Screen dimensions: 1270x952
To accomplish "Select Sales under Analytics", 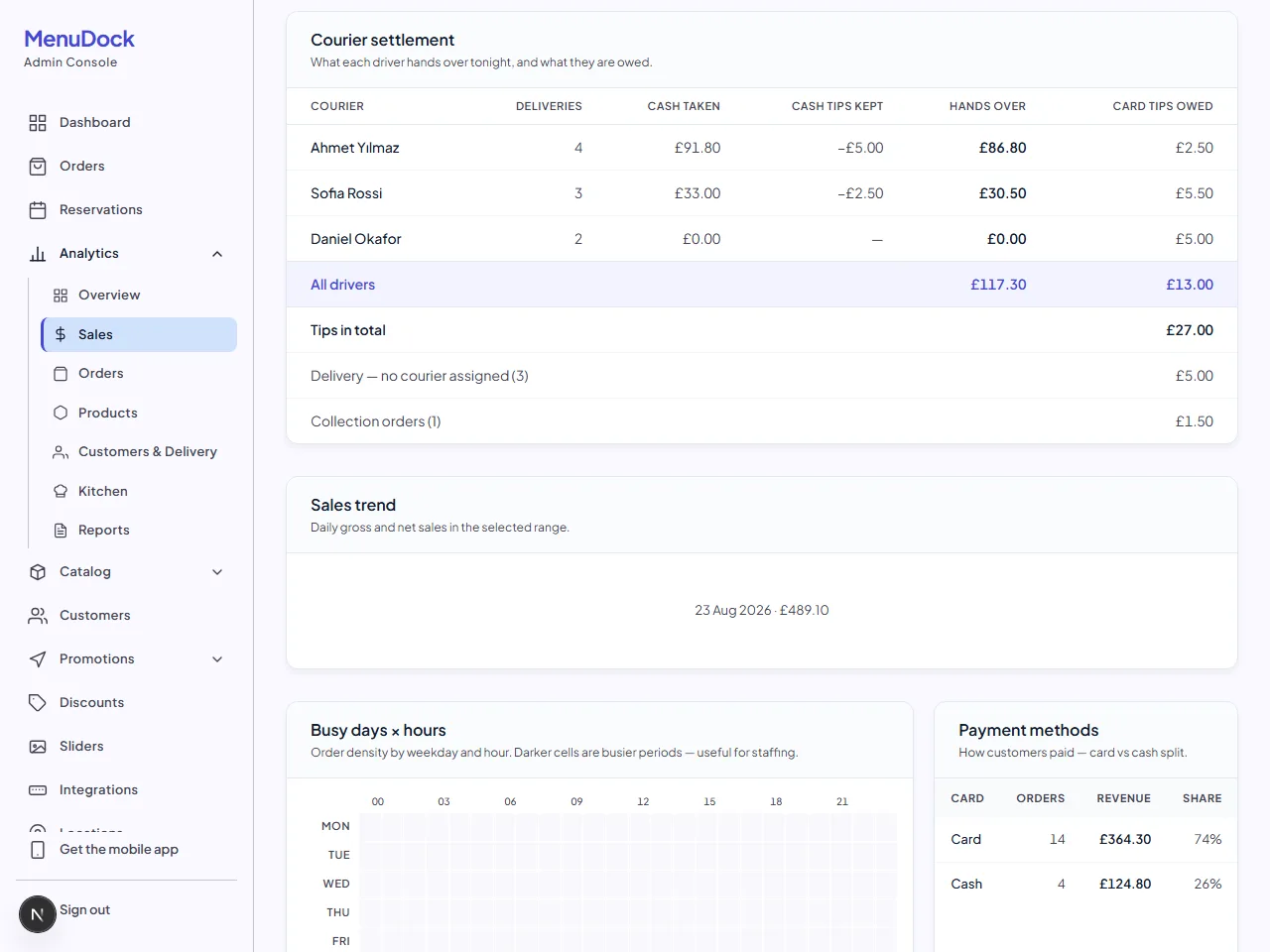I will [139, 335].
